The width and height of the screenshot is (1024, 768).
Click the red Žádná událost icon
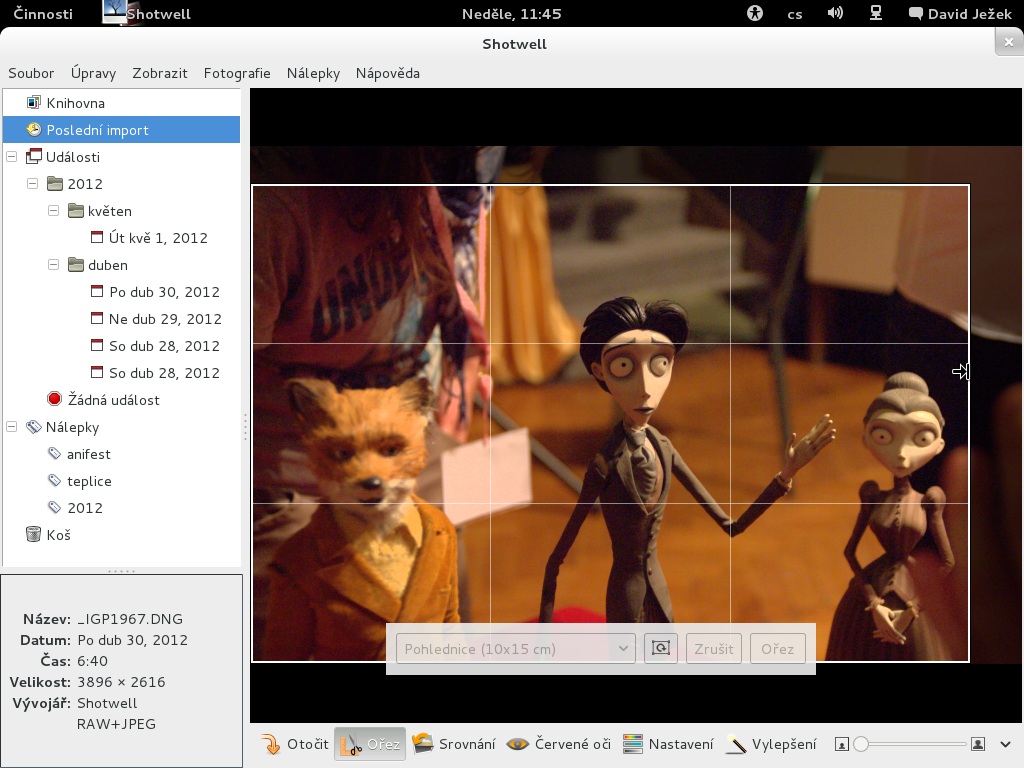point(54,398)
